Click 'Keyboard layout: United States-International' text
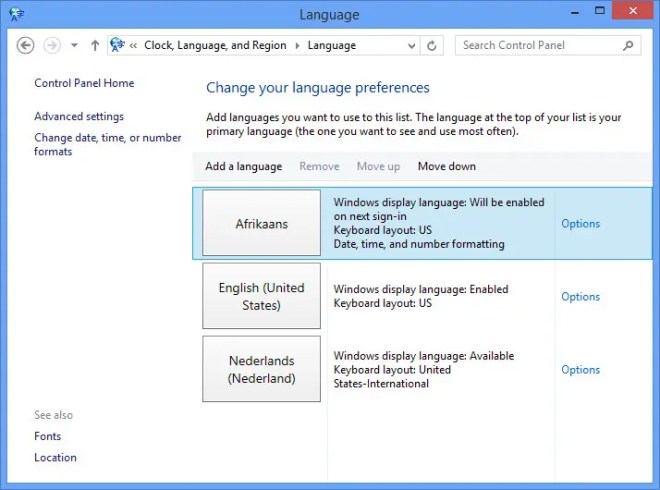This screenshot has width=660, height=490. click(392, 376)
